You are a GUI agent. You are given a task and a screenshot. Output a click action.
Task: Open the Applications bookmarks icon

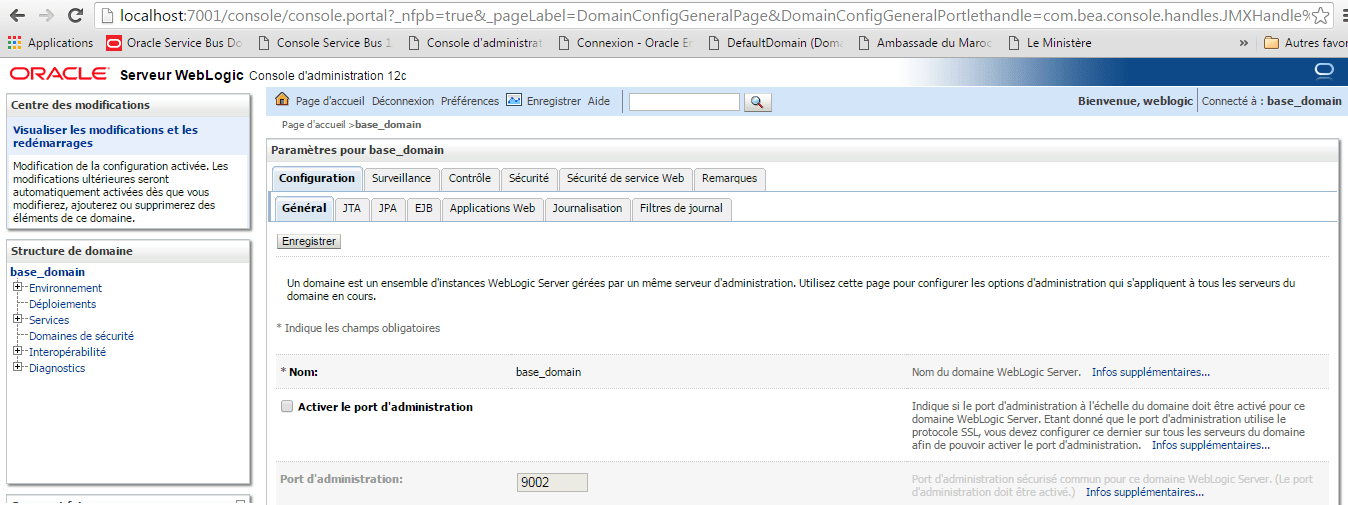[x=15, y=43]
